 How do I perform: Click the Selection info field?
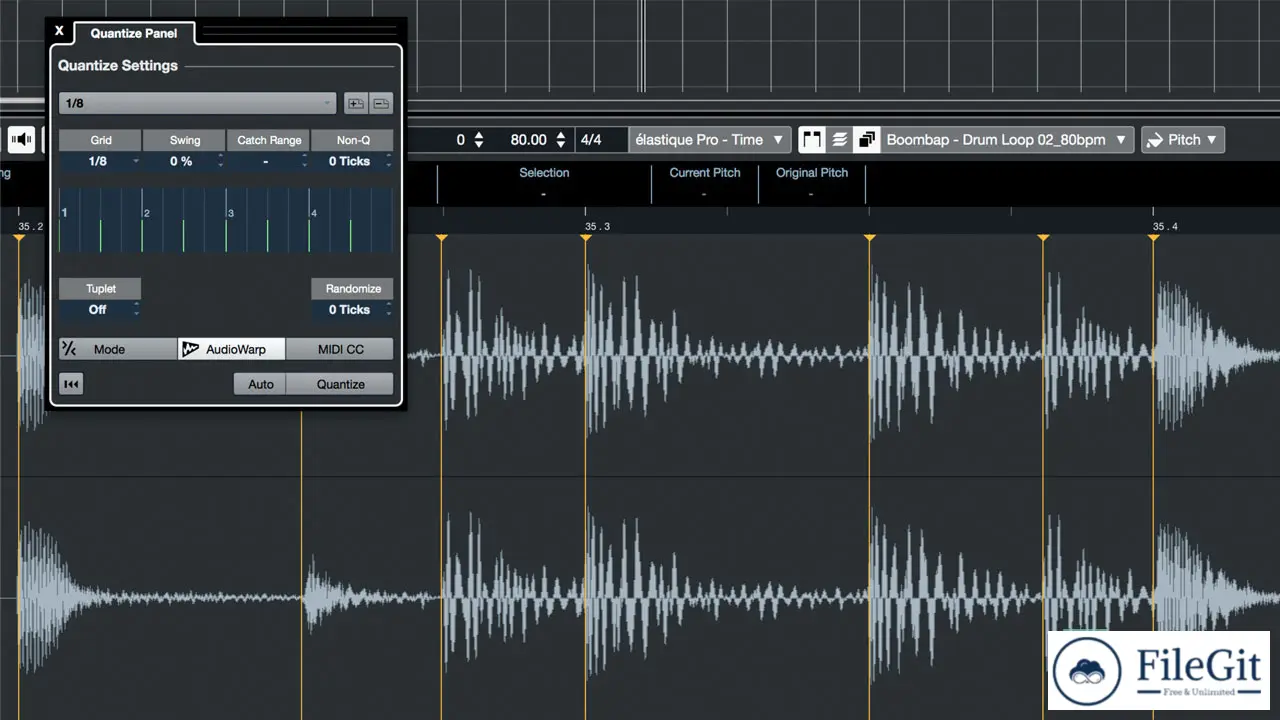point(544,182)
